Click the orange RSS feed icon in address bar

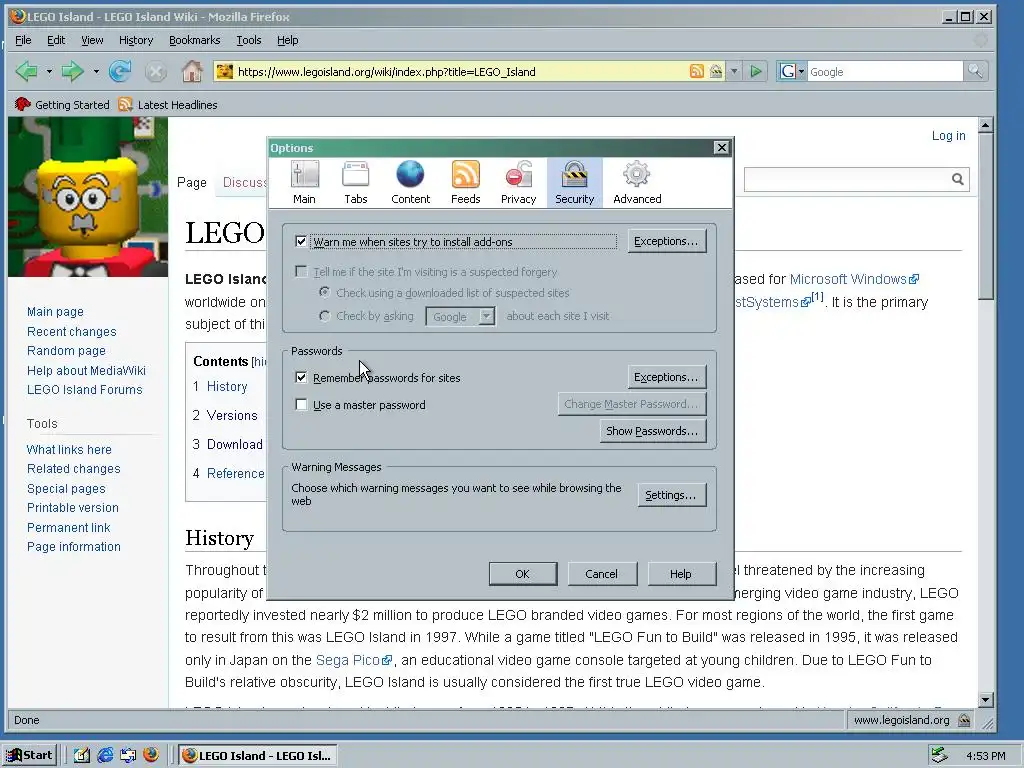pos(697,71)
